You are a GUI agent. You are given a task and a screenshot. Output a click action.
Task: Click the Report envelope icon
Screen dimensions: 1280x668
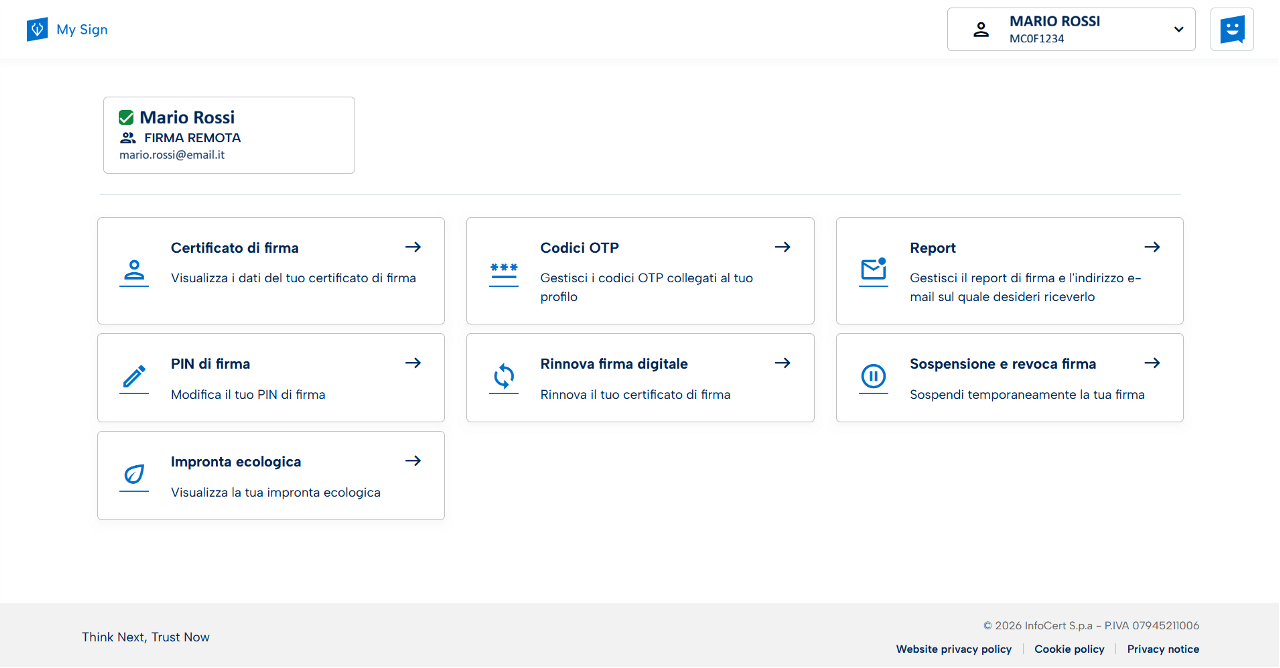pos(873,269)
